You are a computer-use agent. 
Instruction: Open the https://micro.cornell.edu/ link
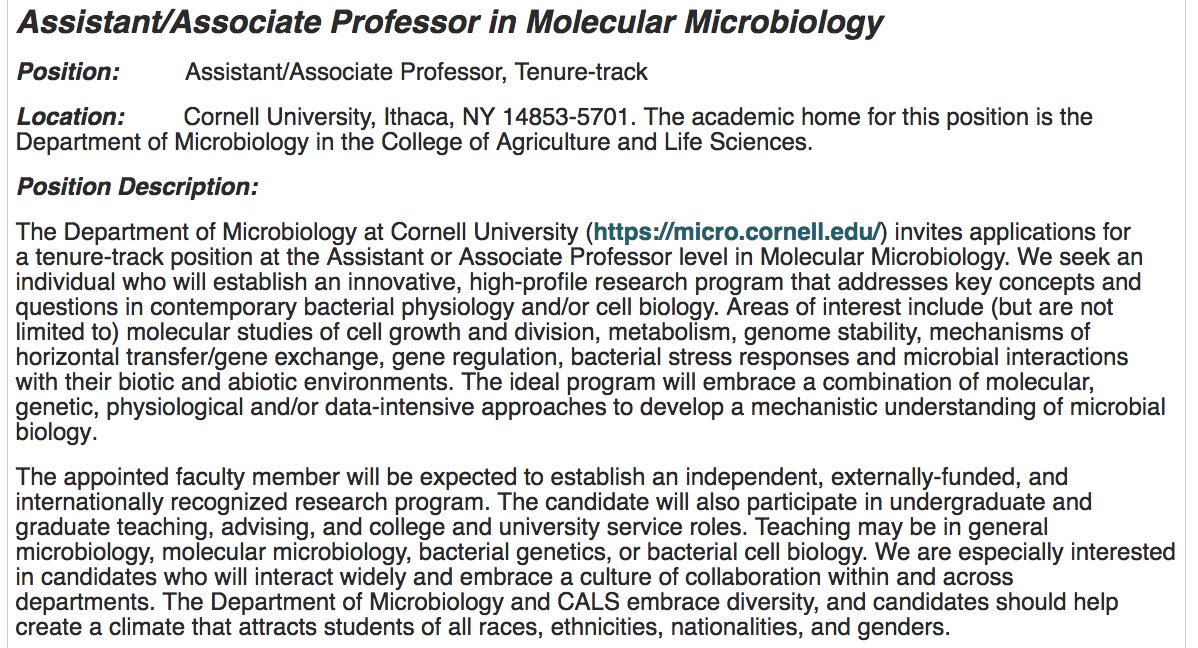[737, 232]
